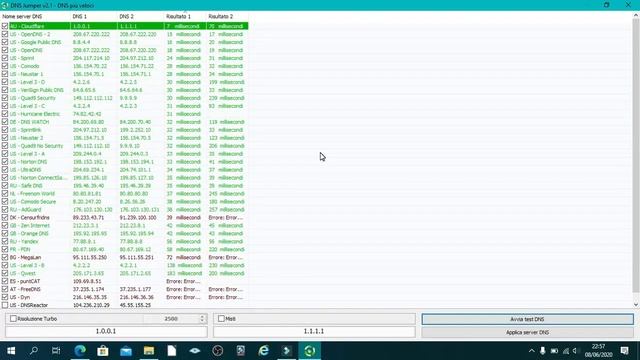
Task: Uncheck DE - DNS WATCH checkbox
Action: [5, 122]
